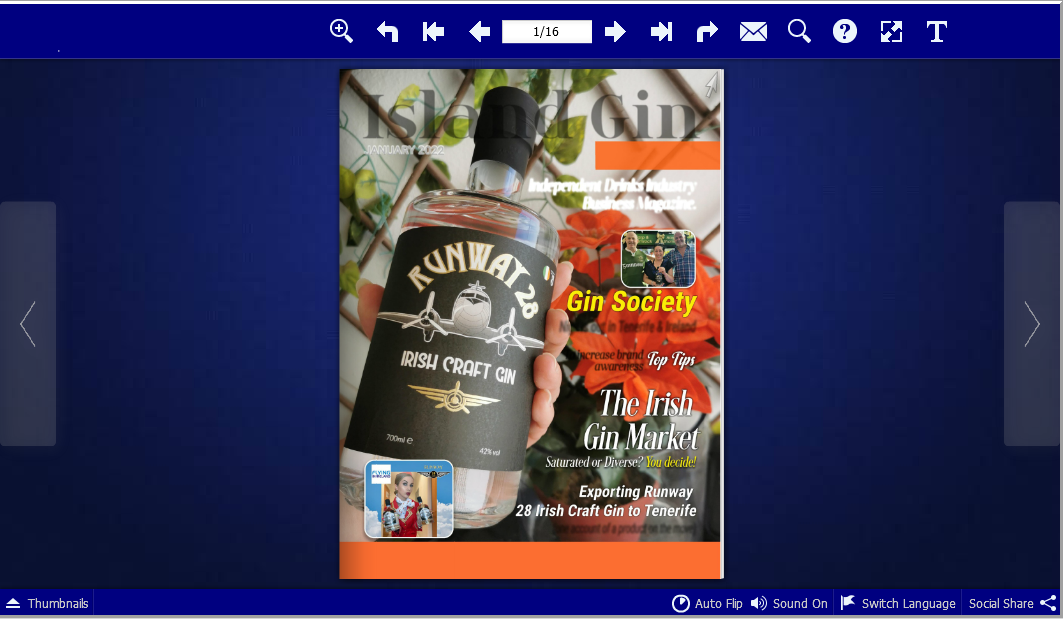Click the Island Gin magazine title
This screenshot has width=1063, height=619.
click(531, 115)
